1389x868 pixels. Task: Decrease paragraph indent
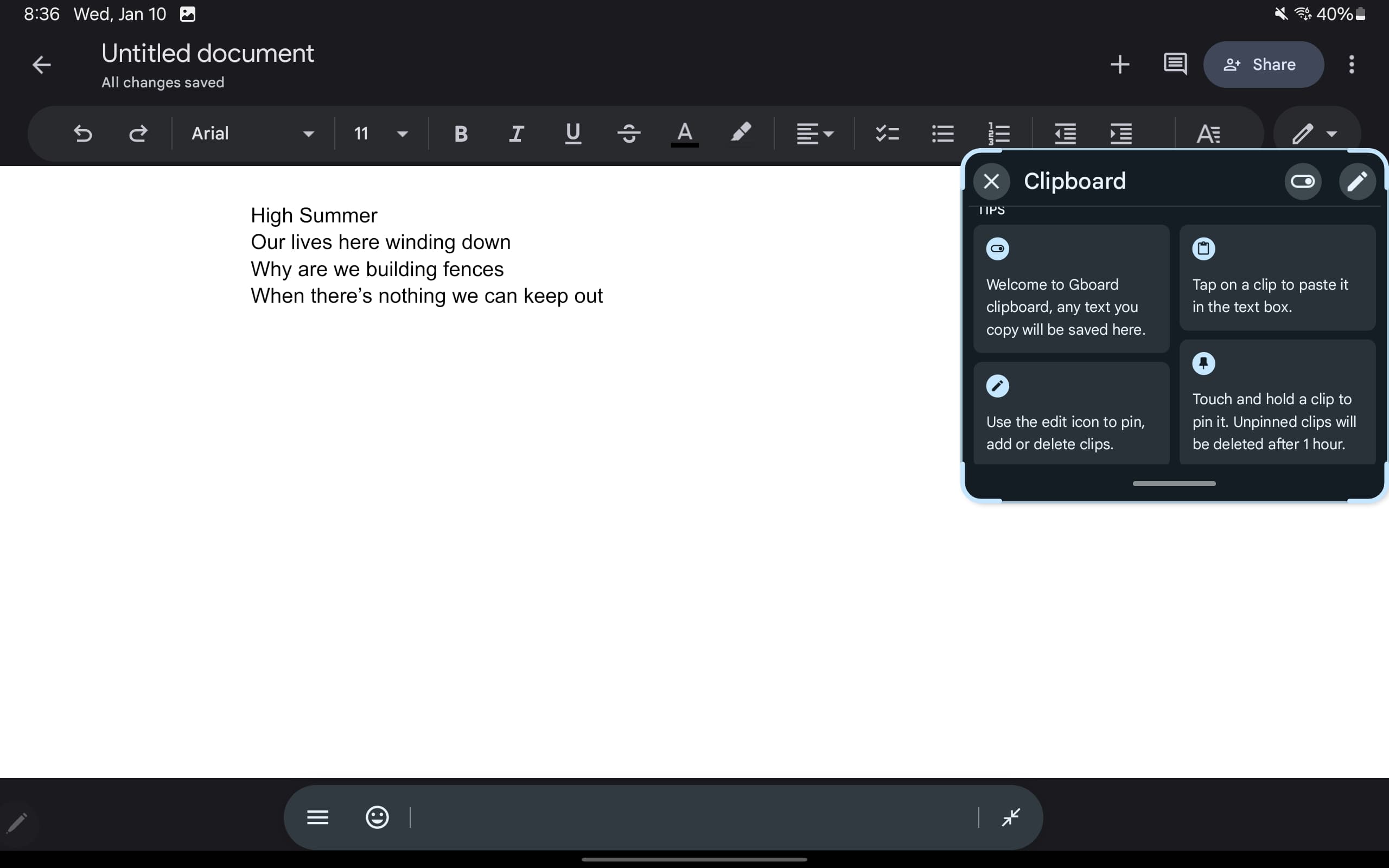coord(1065,134)
